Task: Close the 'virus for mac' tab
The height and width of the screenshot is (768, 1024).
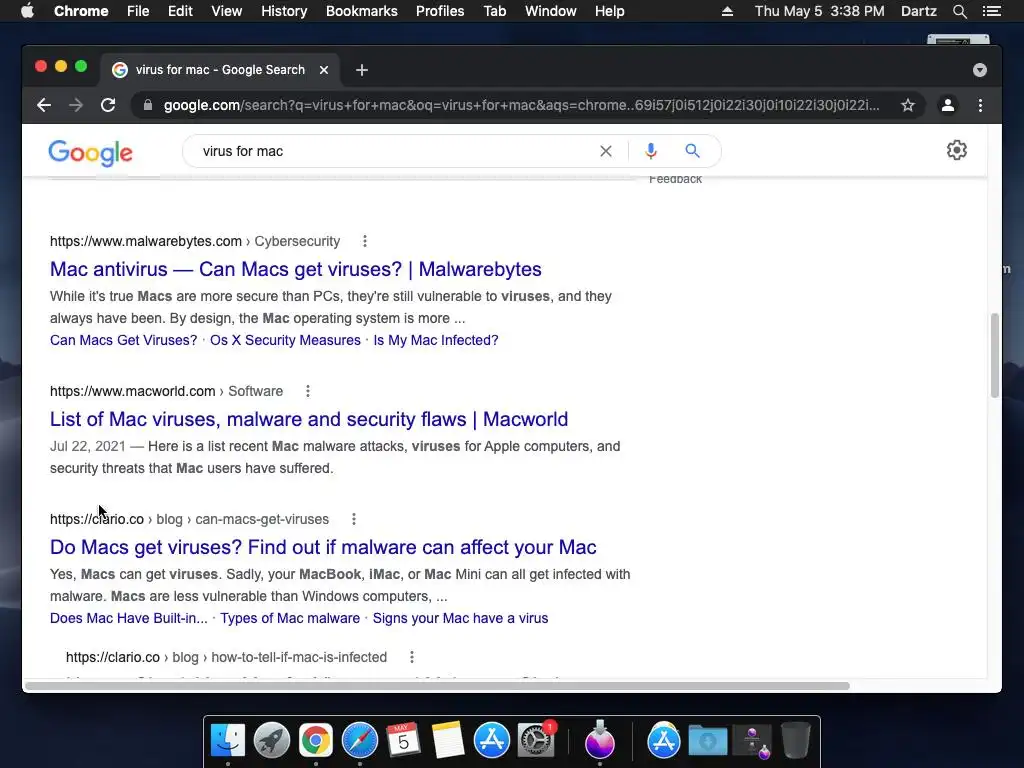Action: pyautogui.click(x=324, y=70)
